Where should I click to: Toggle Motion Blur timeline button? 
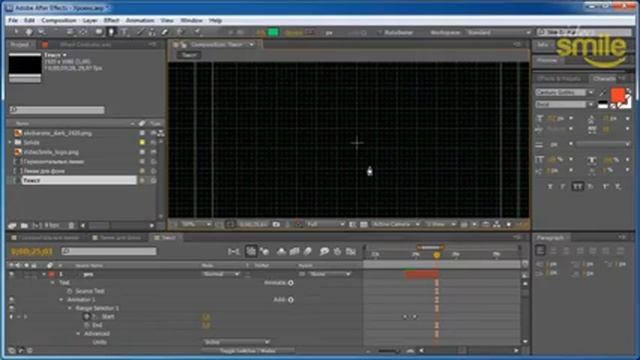pos(308,251)
